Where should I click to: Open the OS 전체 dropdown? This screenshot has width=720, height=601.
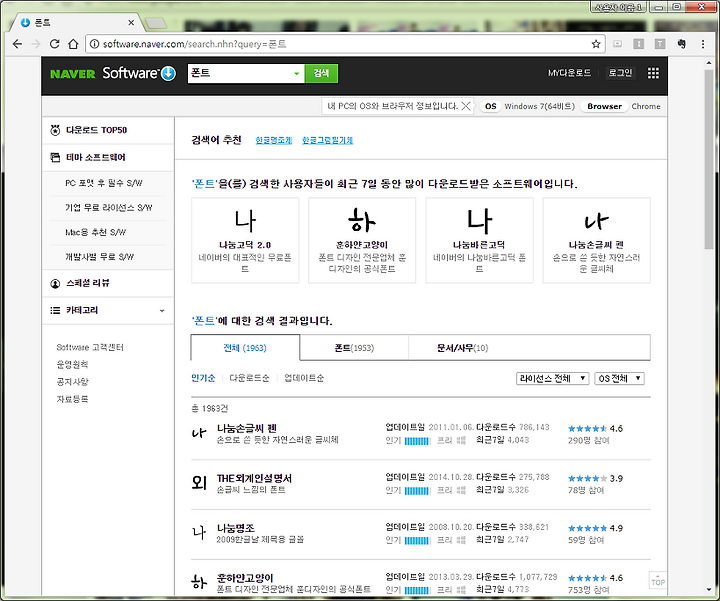[x=619, y=378]
